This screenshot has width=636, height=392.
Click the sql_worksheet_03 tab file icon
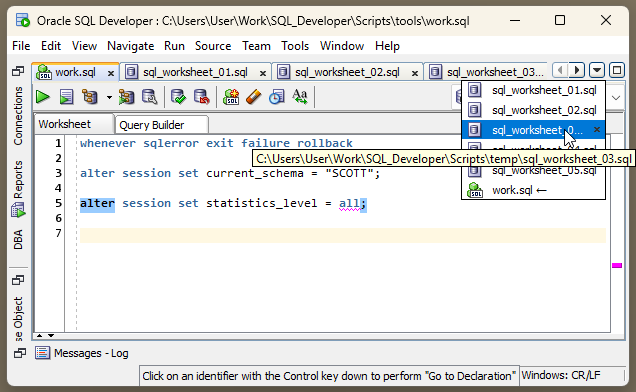pos(435,72)
